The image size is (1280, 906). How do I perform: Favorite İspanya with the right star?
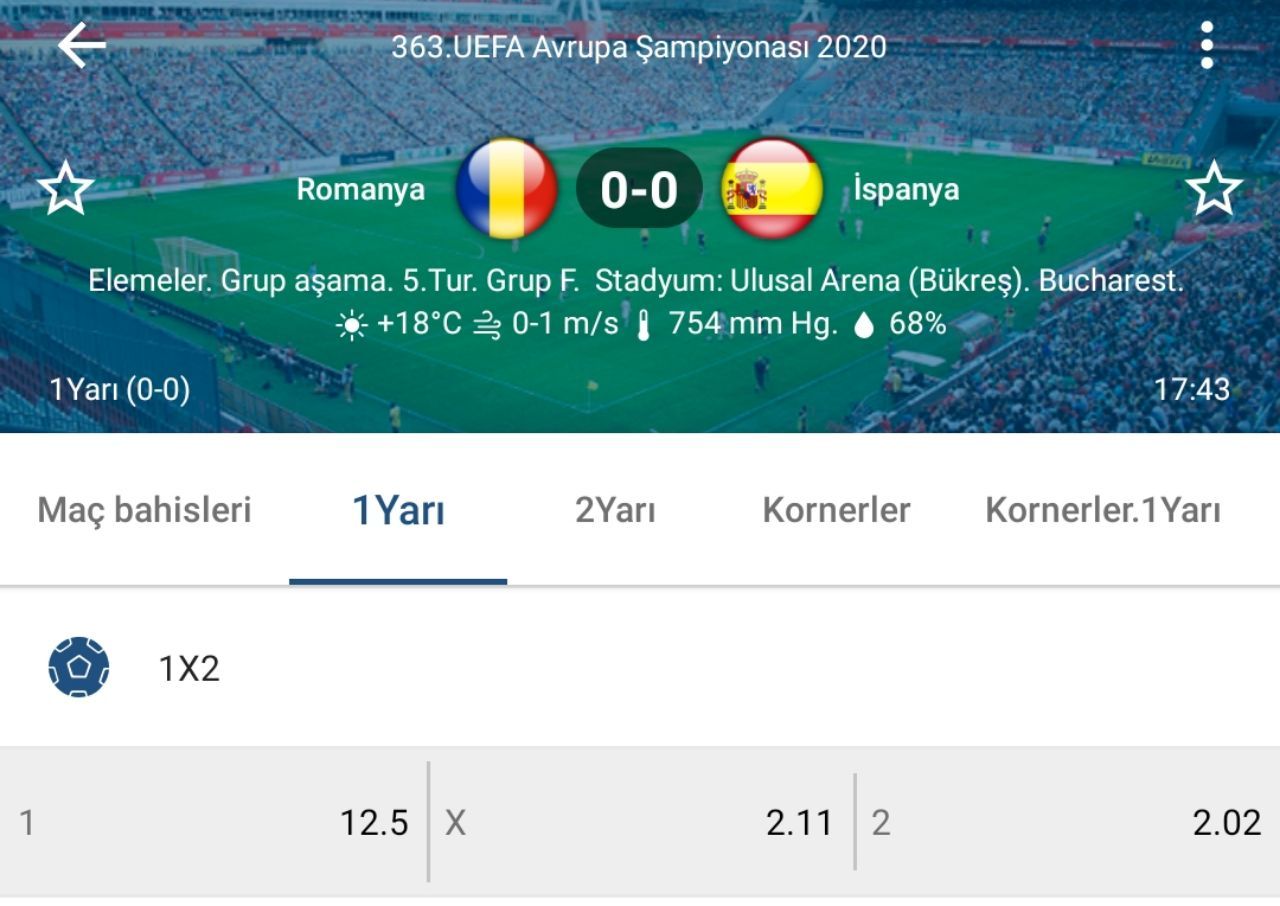[1214, 189]
